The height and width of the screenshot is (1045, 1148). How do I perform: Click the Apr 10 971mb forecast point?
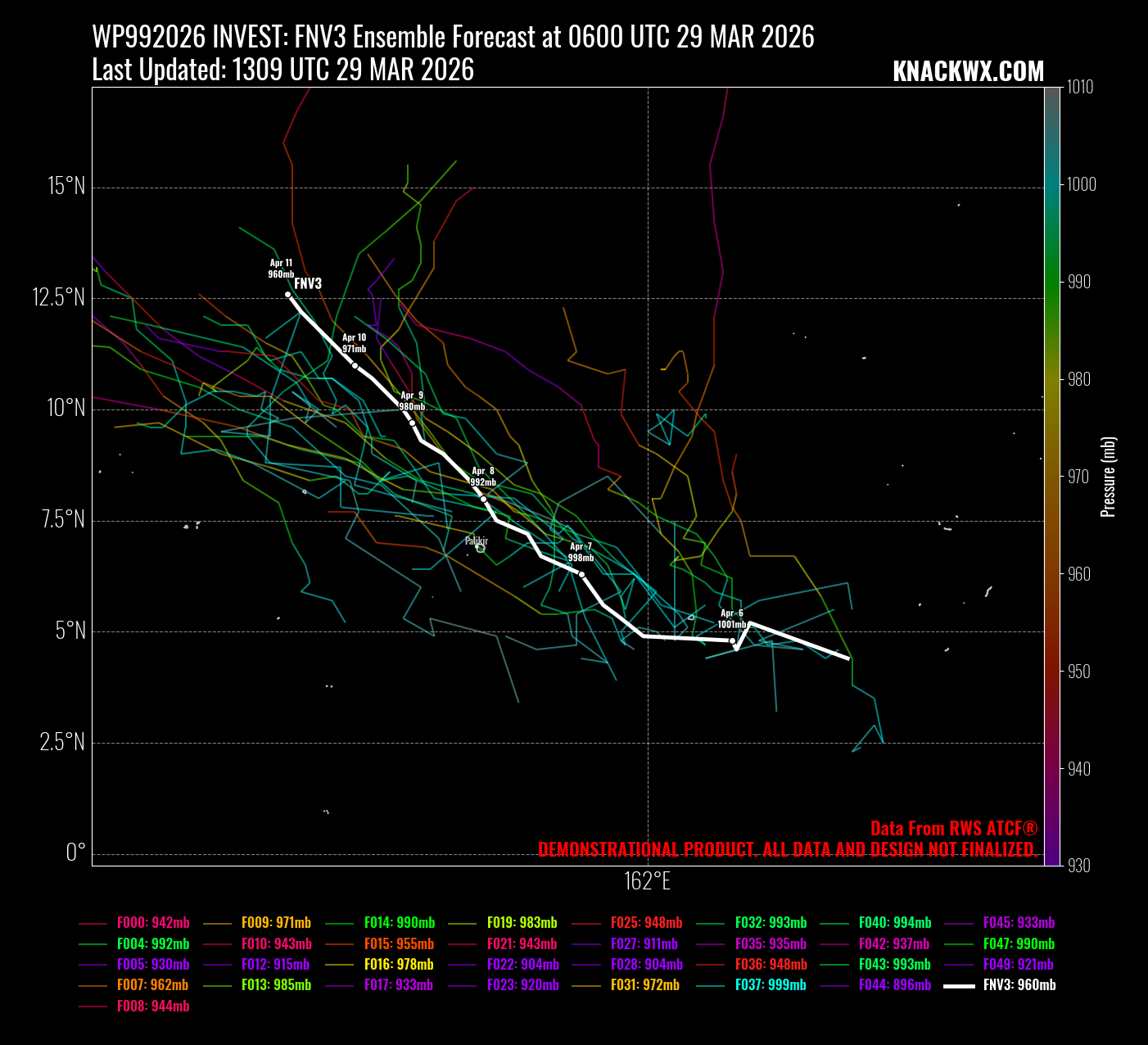coord(355,365)
